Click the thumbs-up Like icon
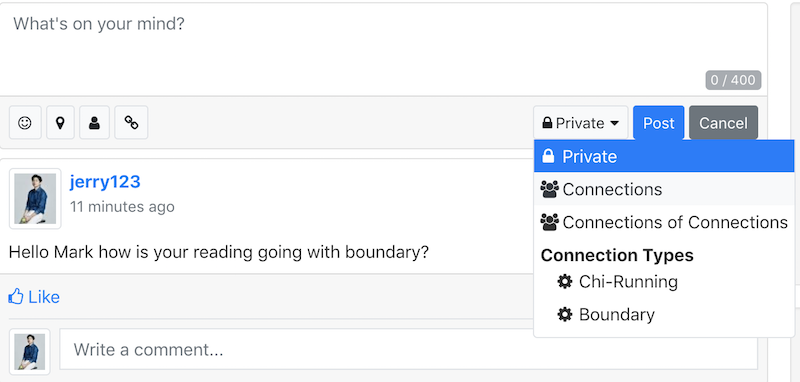Viewport: 800px width, 382px height. tap(16, 296)
